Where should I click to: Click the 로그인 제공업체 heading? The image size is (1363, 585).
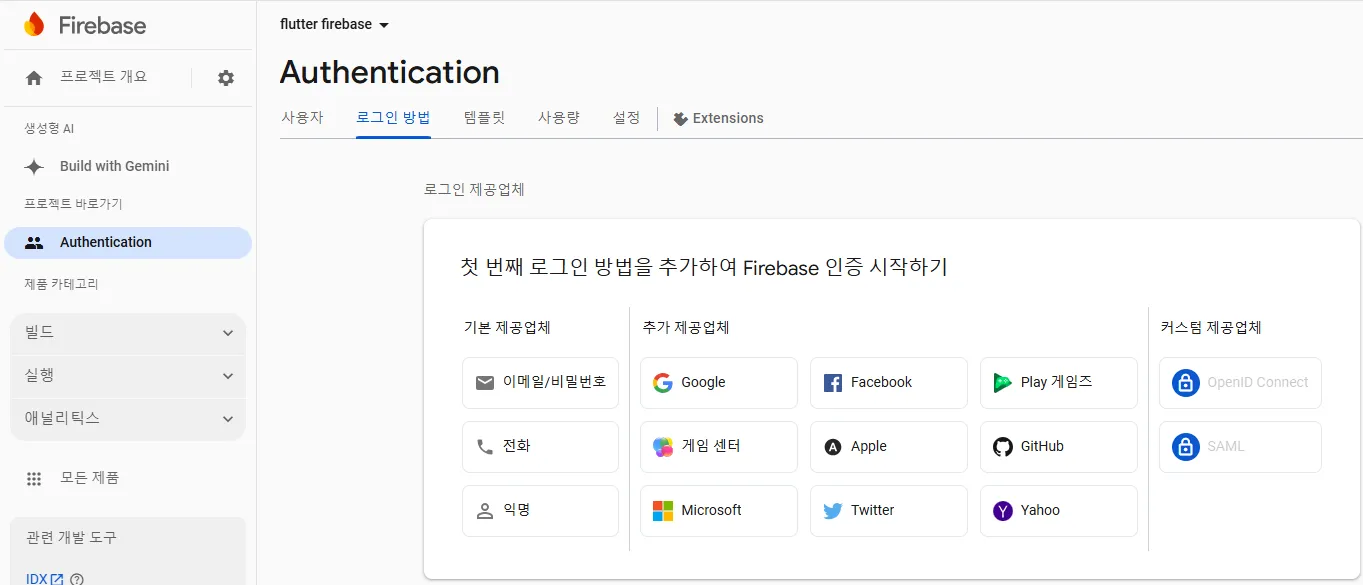click(x=474, y=189)
